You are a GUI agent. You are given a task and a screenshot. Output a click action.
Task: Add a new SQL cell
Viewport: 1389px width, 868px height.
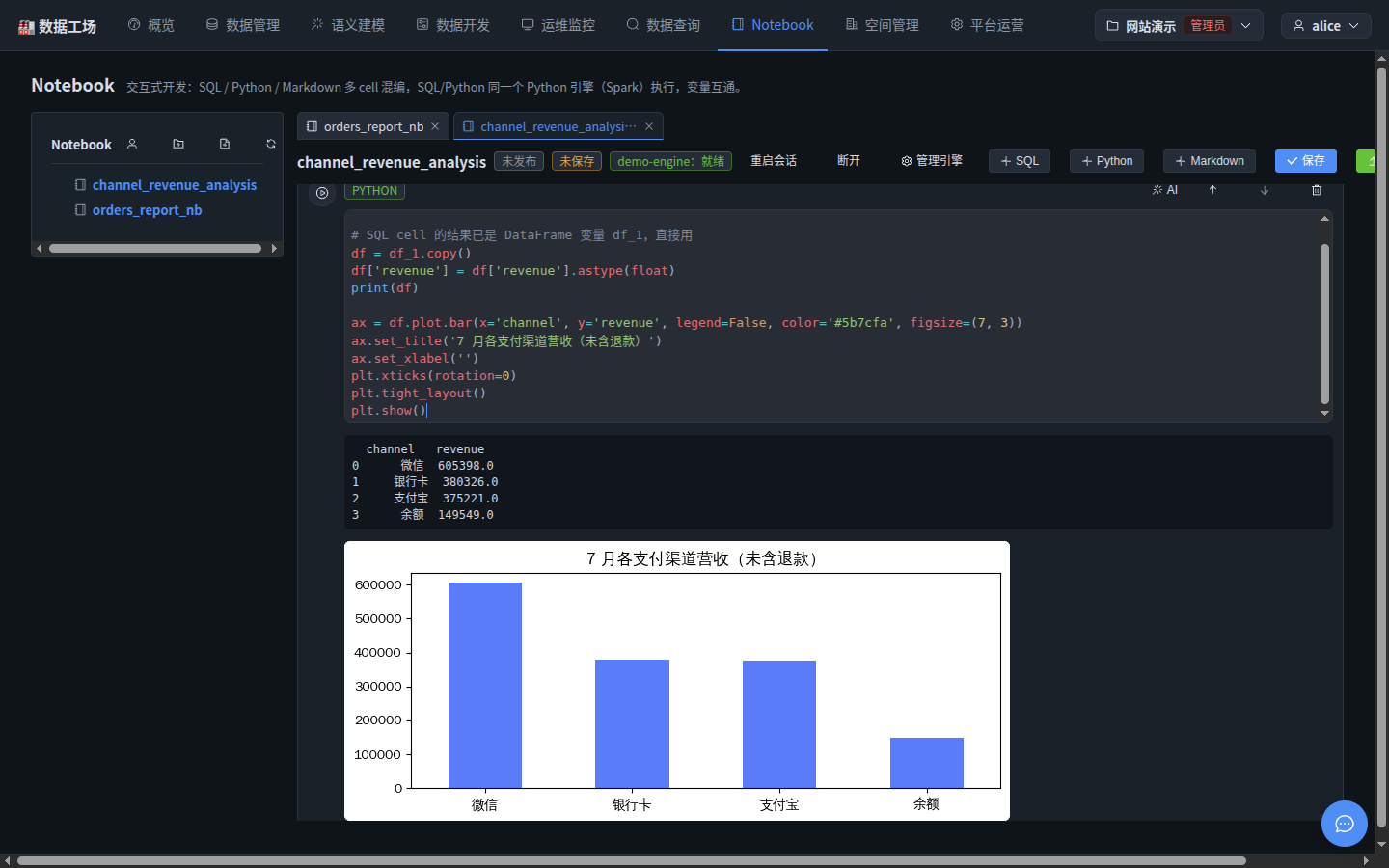pyautogui.click(x=1020, y=161)
